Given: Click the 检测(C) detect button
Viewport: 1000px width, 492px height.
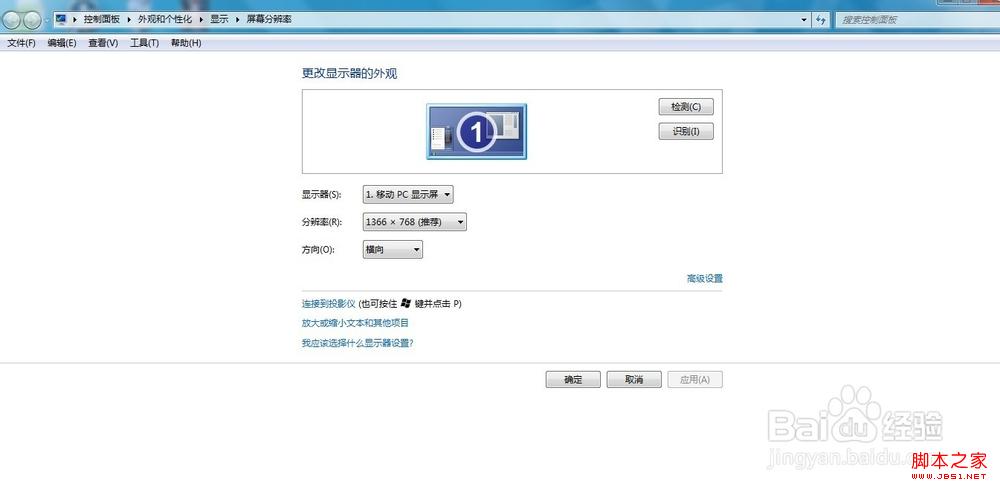Looking at the screenshot, I should [x=686, y=107].
